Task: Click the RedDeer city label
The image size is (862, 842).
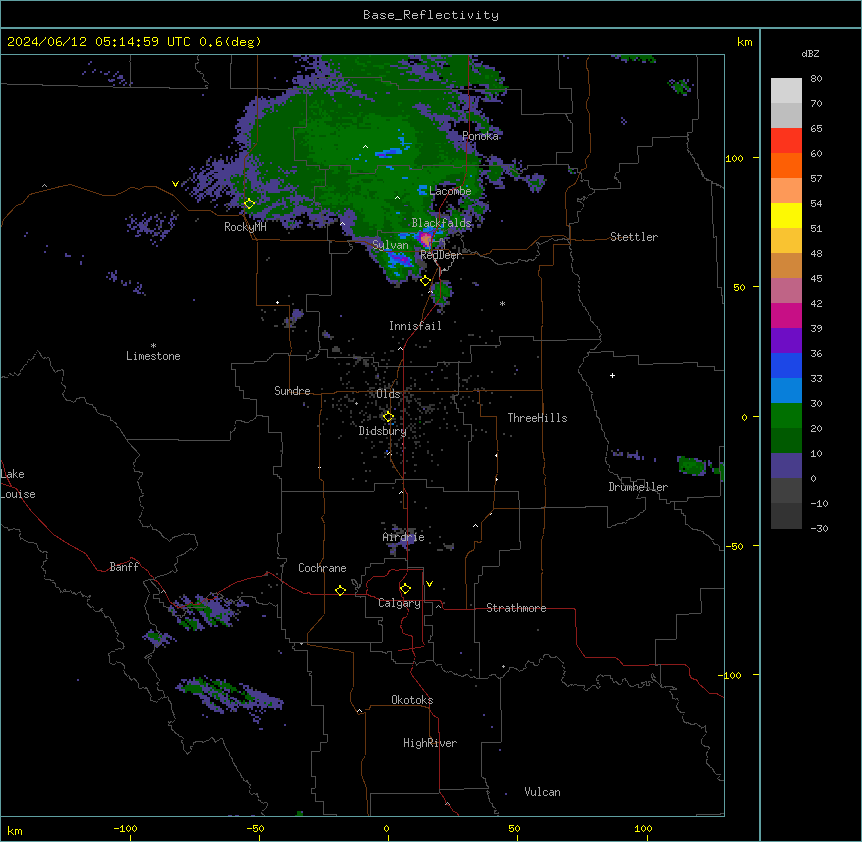Action: click(440, 255)
